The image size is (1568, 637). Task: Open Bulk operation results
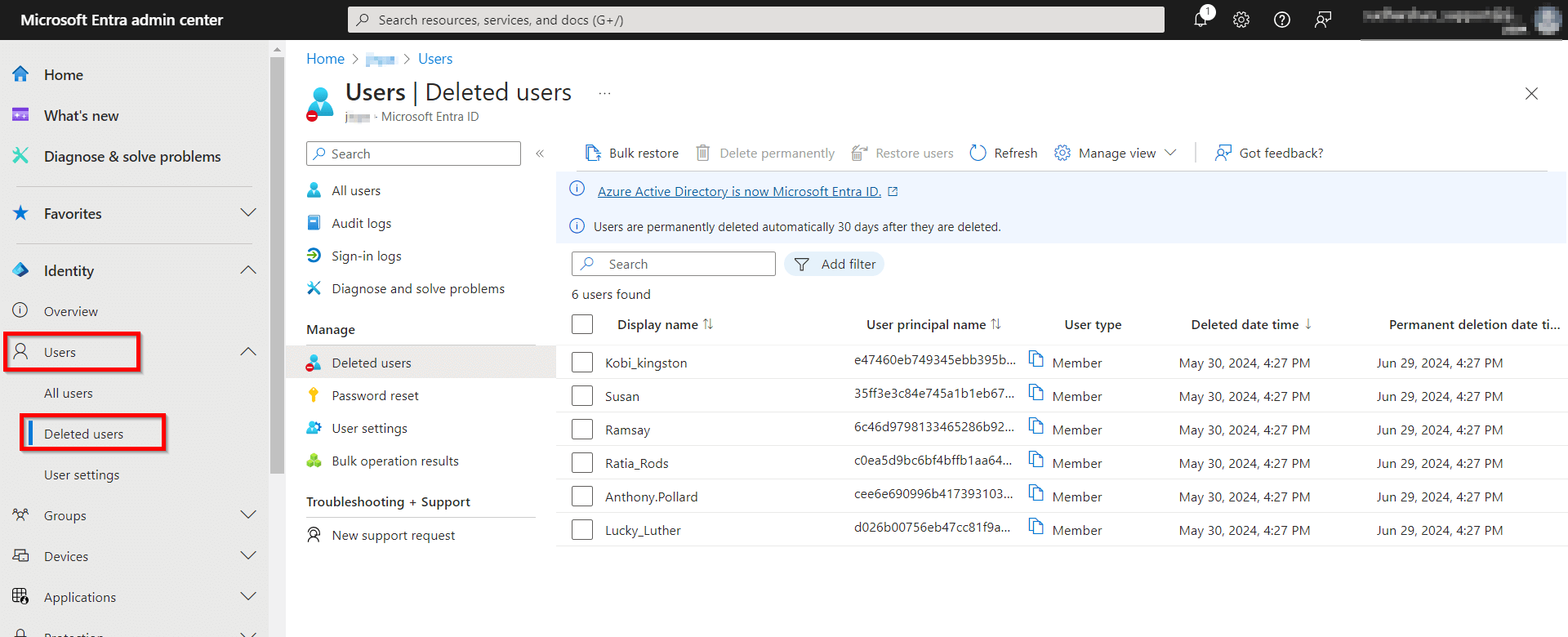pyautogui.click(x=395, y=461)
